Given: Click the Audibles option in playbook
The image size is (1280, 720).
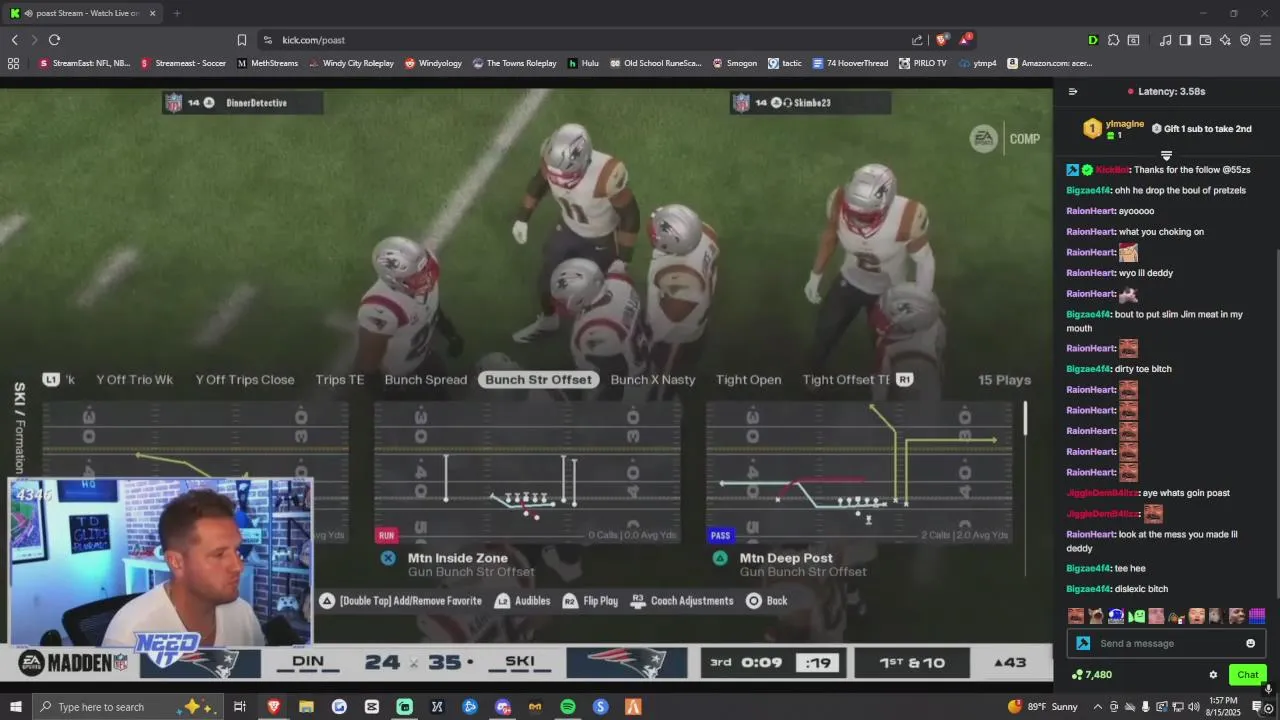Looking at the screenshot, I should pos(523,601).
